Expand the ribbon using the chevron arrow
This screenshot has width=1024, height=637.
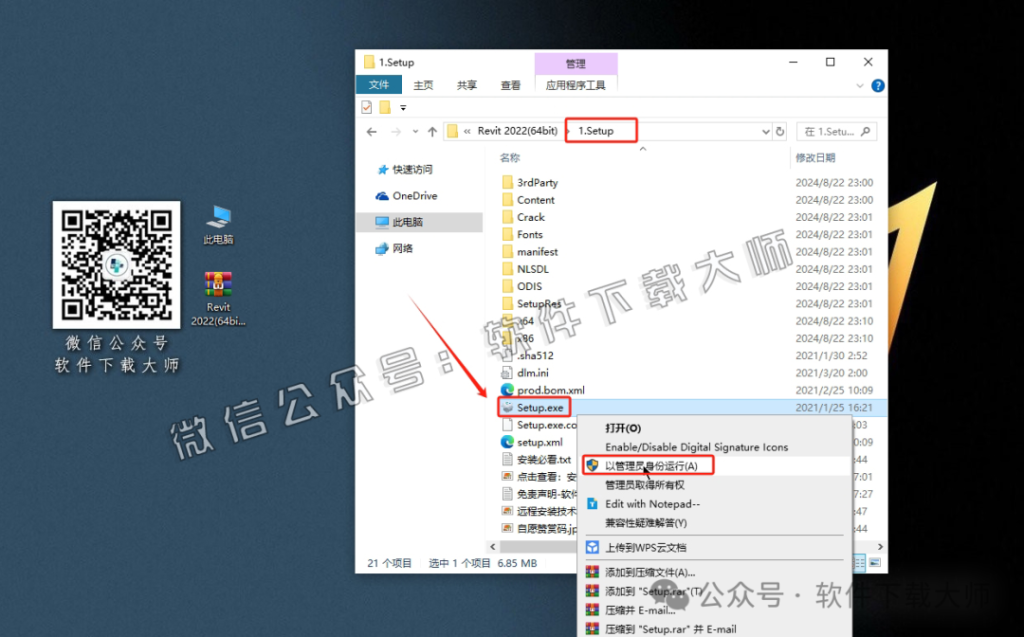click(x=860, y=85)
